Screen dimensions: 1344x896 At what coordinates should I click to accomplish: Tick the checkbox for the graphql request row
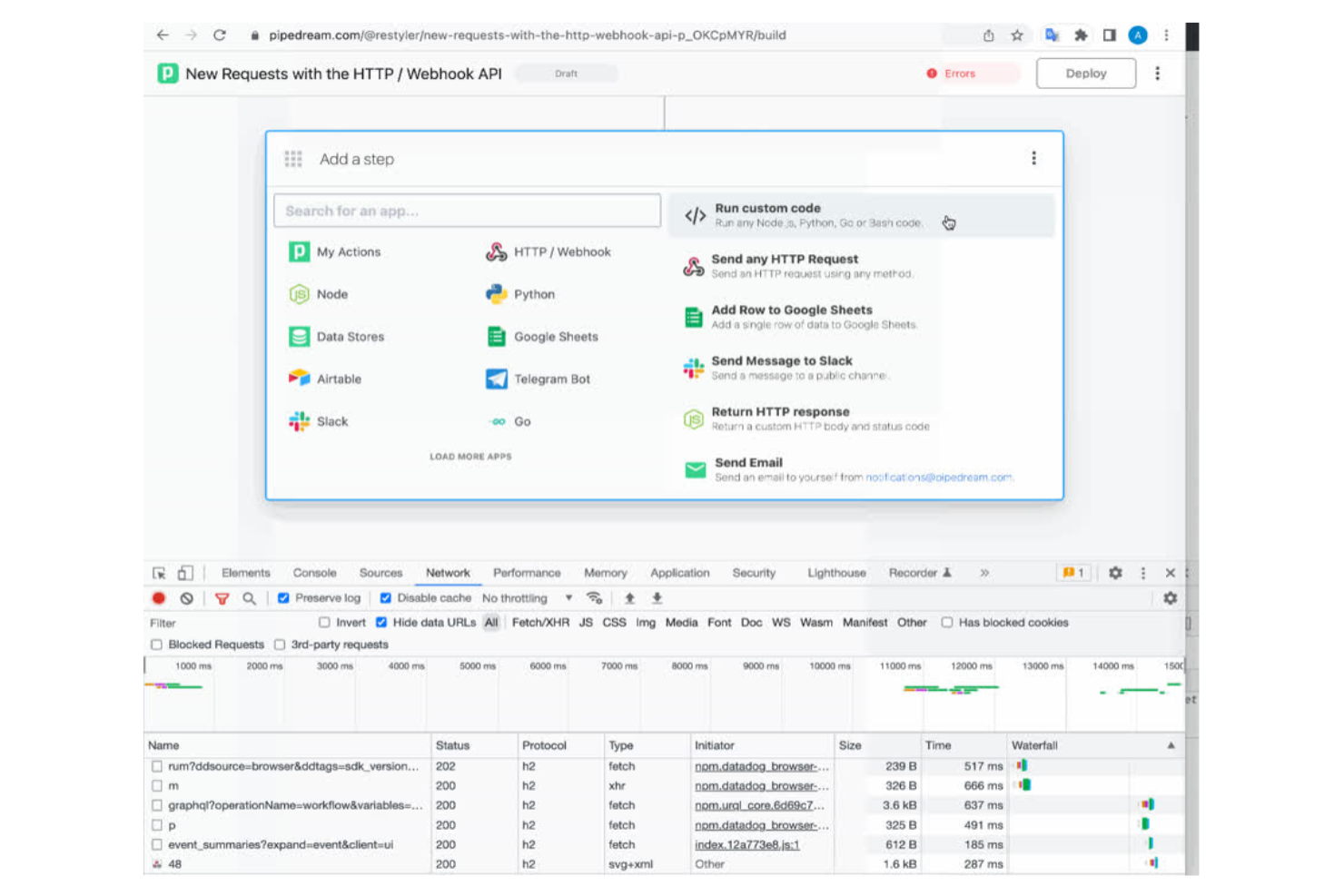coord(157,805)
